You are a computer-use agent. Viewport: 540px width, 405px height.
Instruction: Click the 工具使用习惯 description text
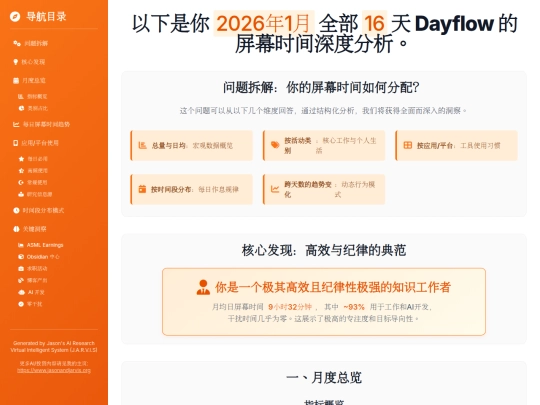(x=480, y=145)
